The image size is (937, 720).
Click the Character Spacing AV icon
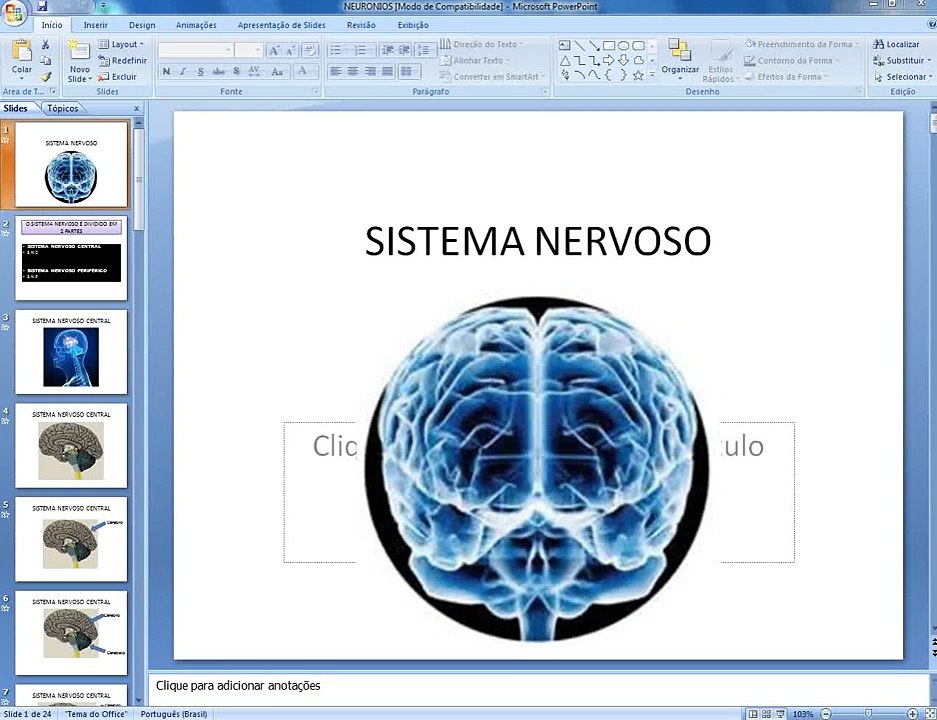pyautogui.click(x=254, y=71)
